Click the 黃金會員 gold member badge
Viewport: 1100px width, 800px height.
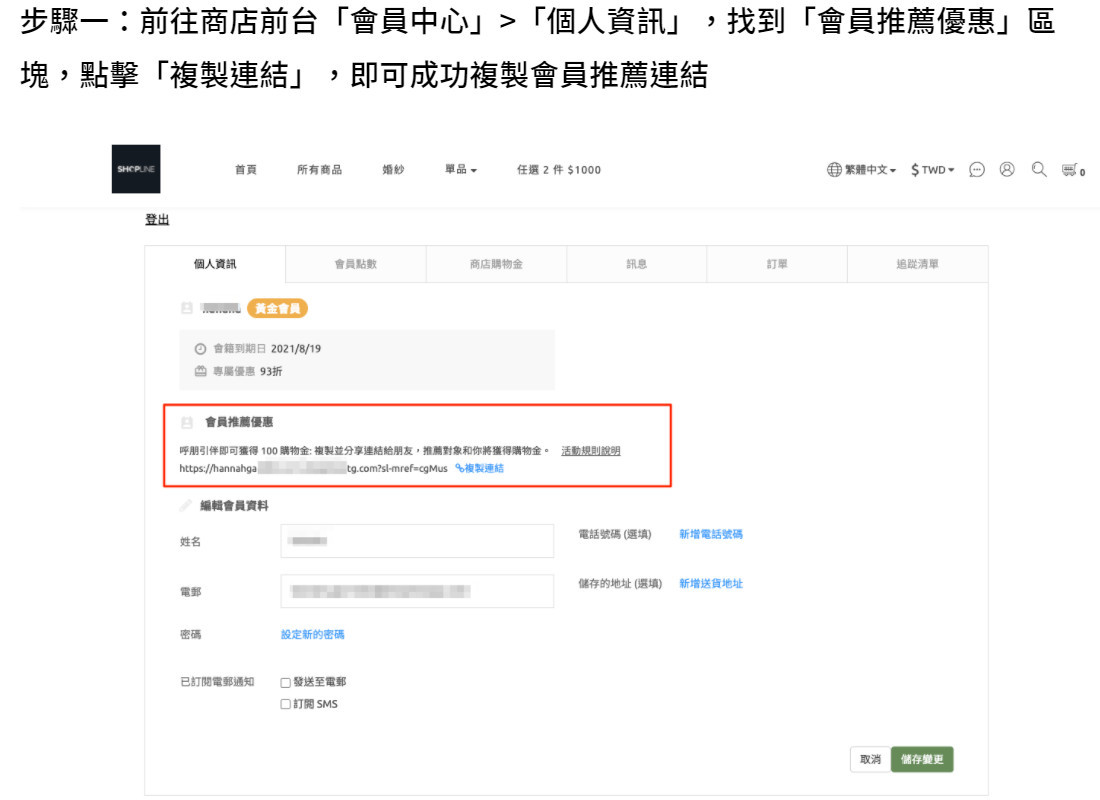[277, 309]
